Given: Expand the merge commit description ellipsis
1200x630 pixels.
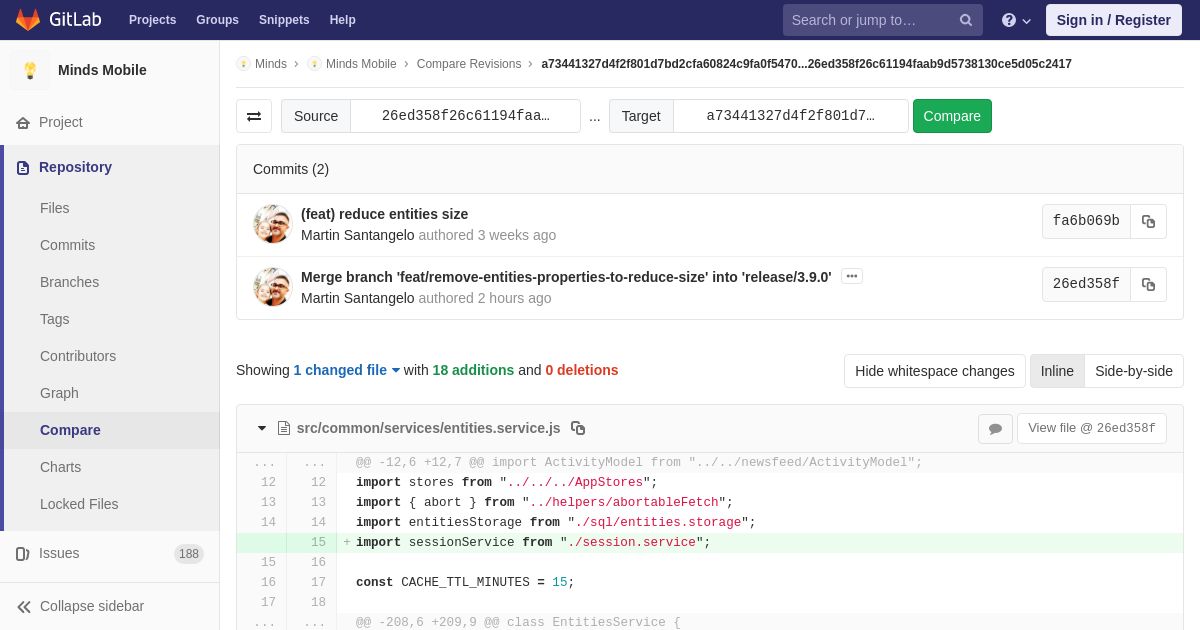Looking at the screenshot, I should click(852, 276).
